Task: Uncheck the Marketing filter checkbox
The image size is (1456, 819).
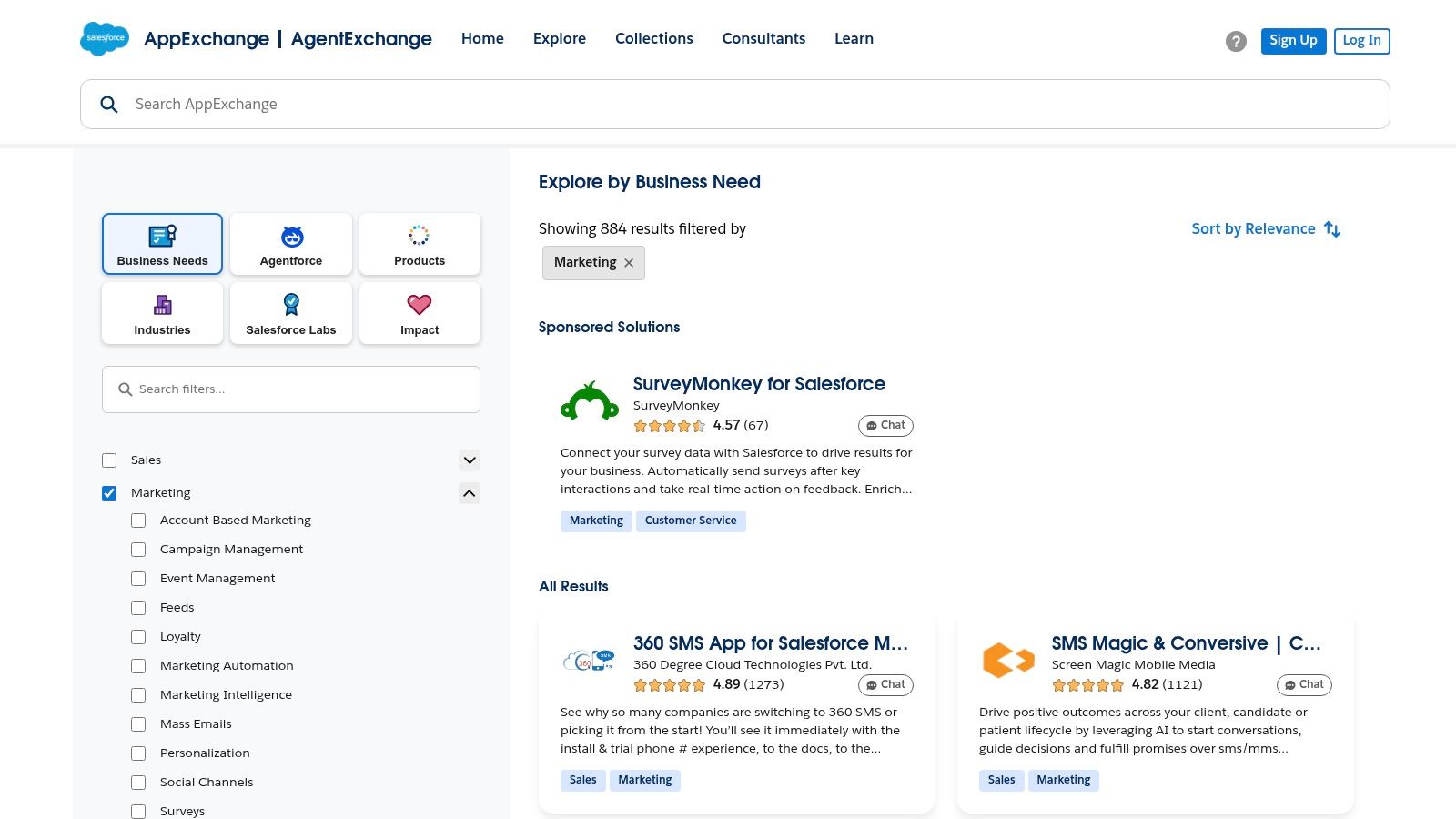Action: coord(108,492)
